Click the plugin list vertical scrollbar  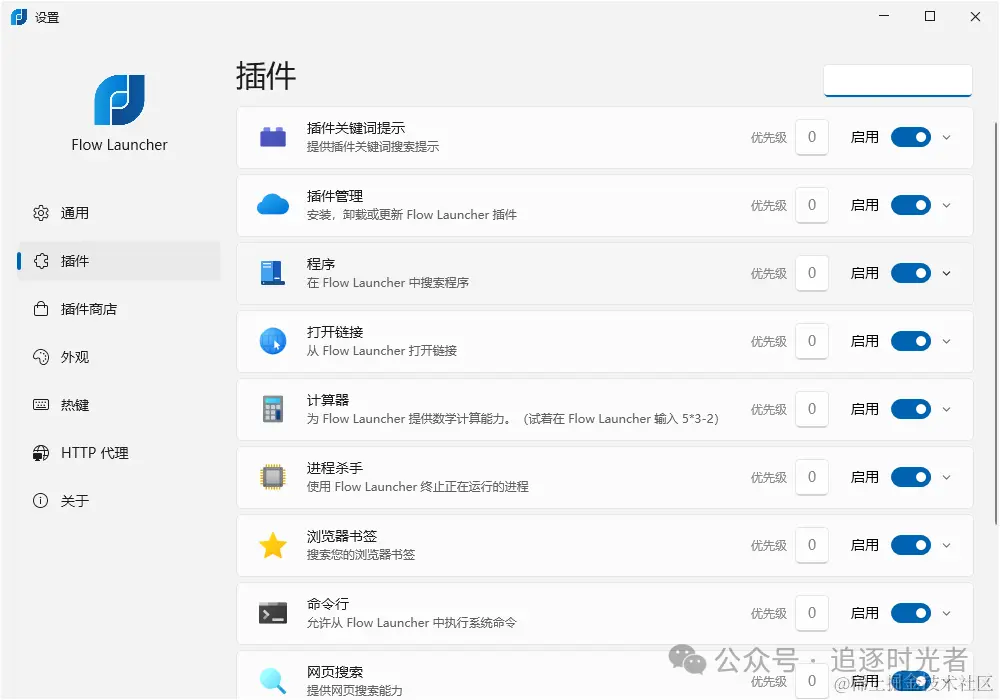click(x=996, y=323)
